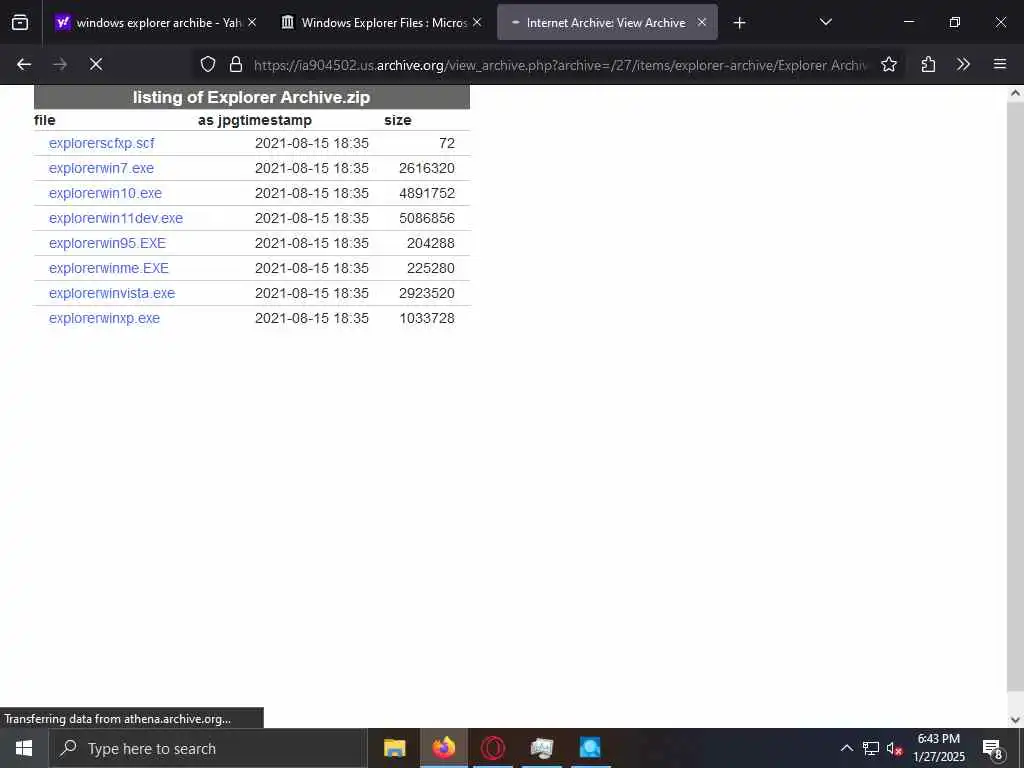Viewport: 1024px width, 768px height.
Task: Select size value 1033728
Action: pyautogui.click(x=426, y=318)
